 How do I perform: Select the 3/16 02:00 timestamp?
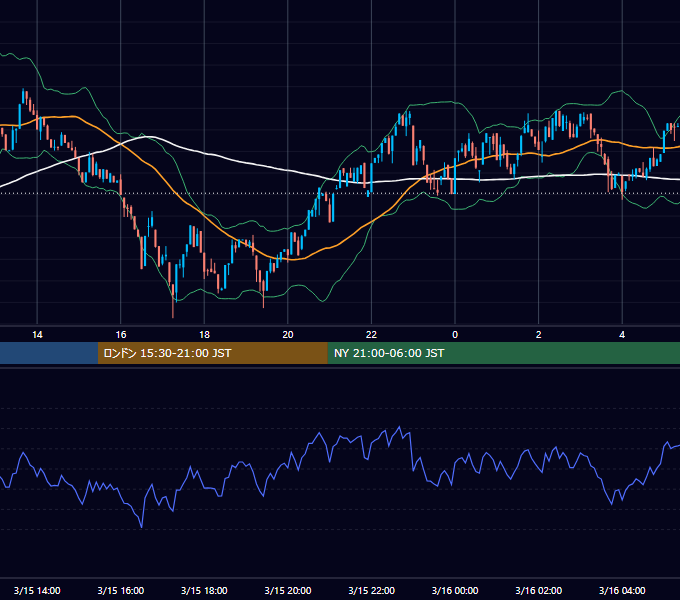coord(539,590)
